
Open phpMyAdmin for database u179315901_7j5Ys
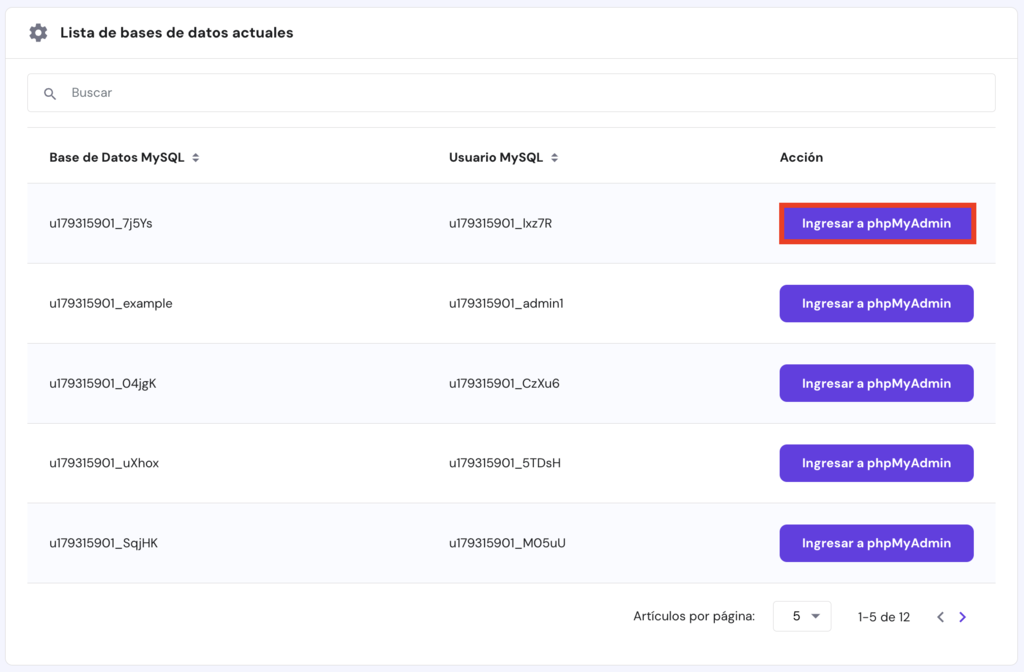tap(876, 223)
